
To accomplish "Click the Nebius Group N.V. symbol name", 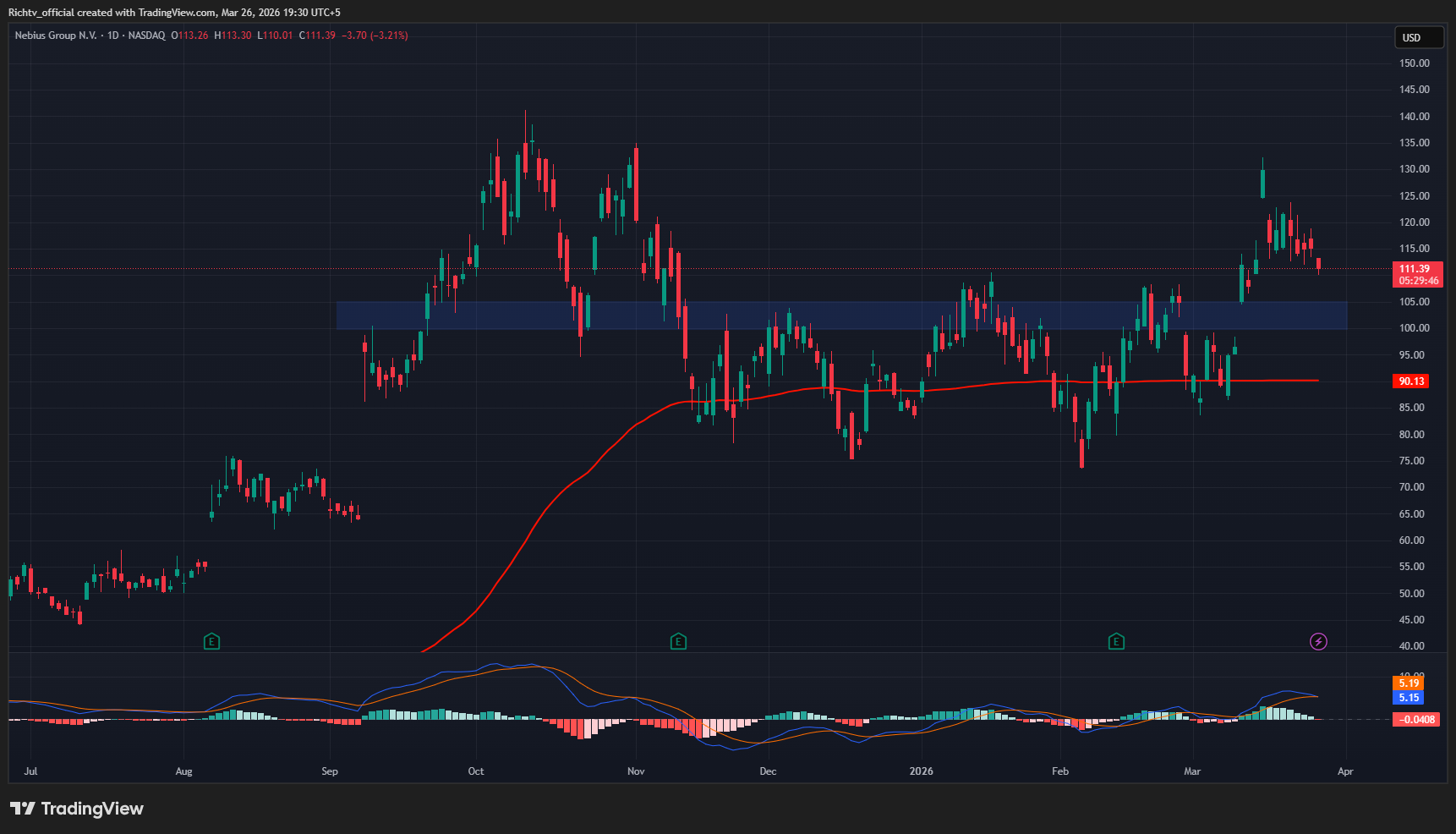I will [56, 36].
